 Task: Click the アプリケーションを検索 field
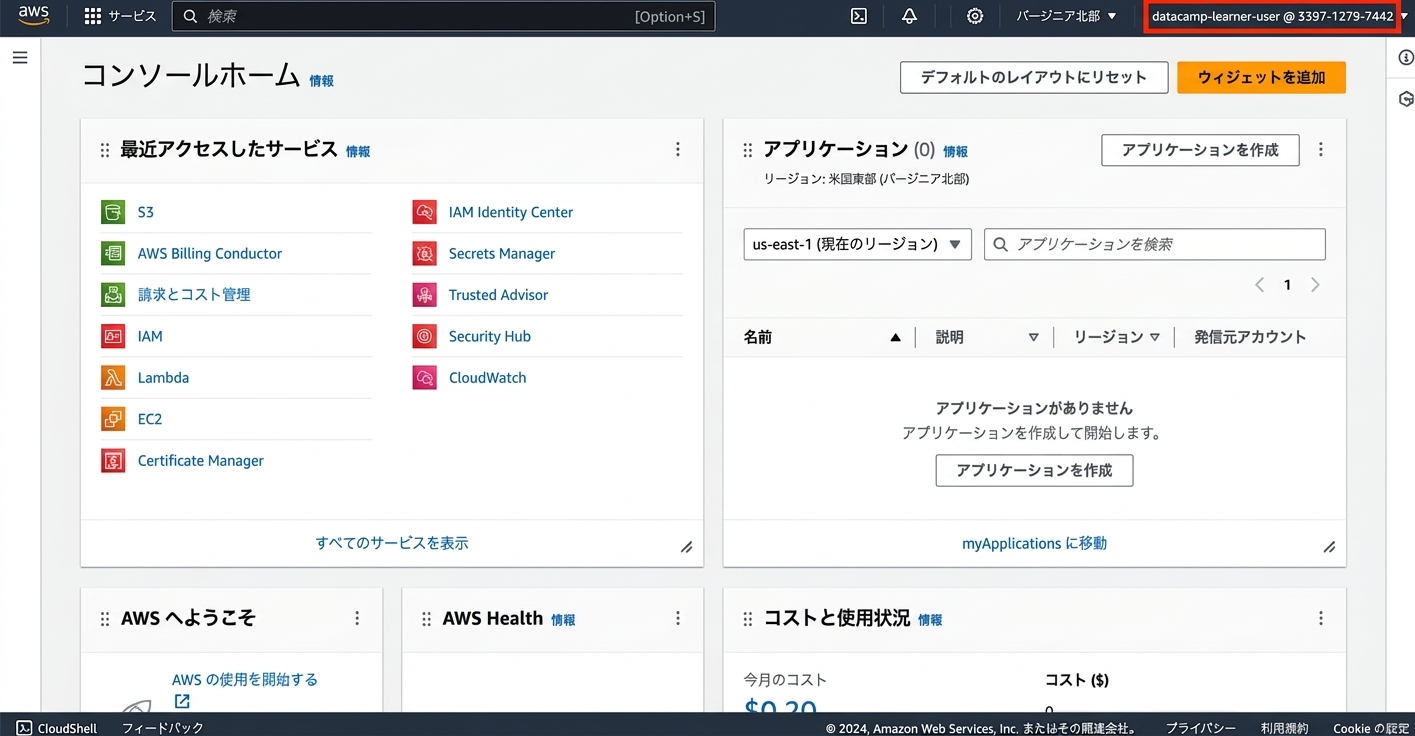[1155, 244]
